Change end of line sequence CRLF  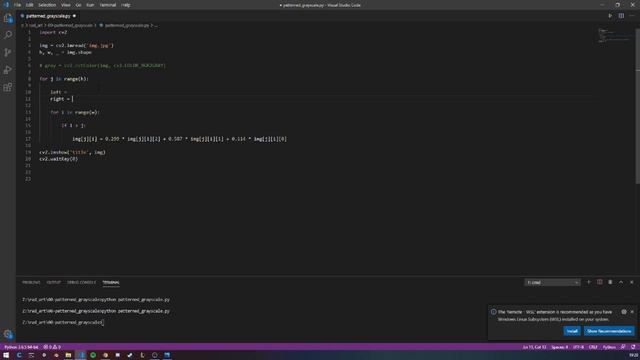593,347
